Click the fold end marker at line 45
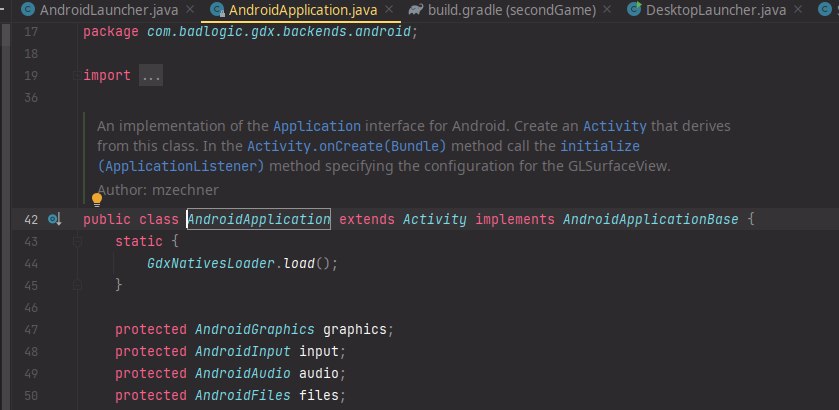Image resolution: width=839 pixels, height=410 pixels. pos(78,285)
